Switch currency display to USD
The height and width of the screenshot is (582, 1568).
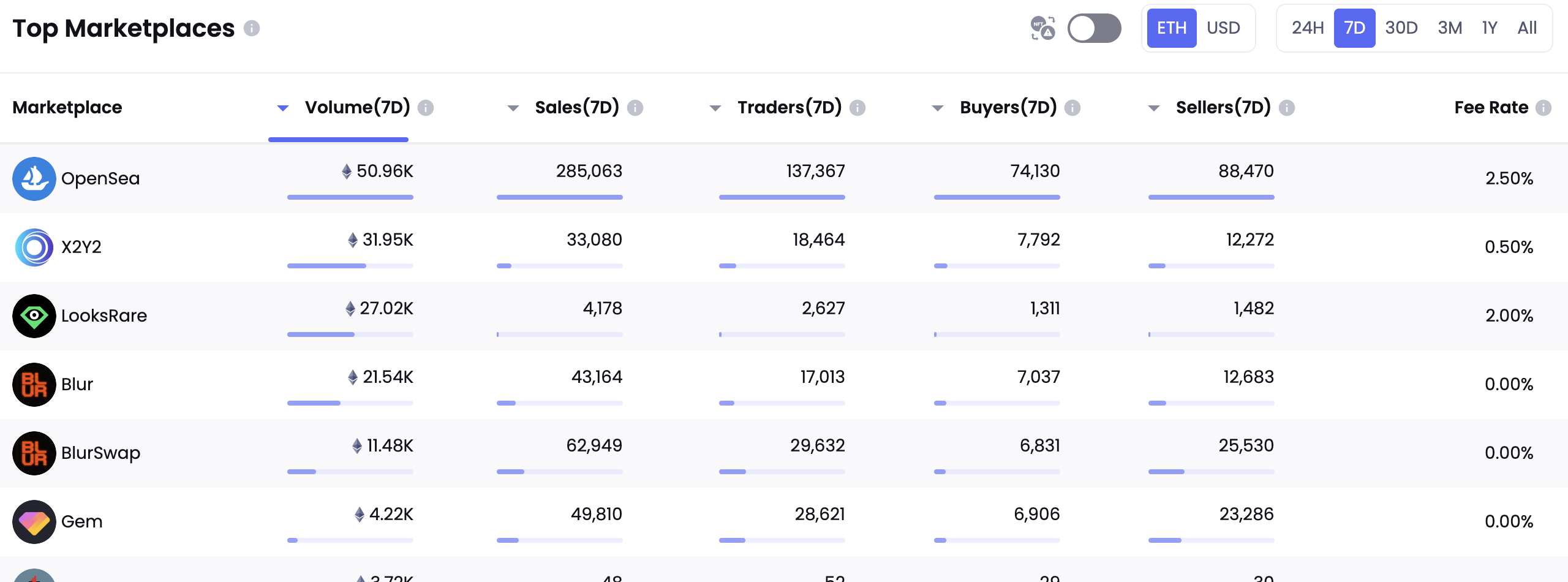pyautogui.click(x=1223, y=28)
